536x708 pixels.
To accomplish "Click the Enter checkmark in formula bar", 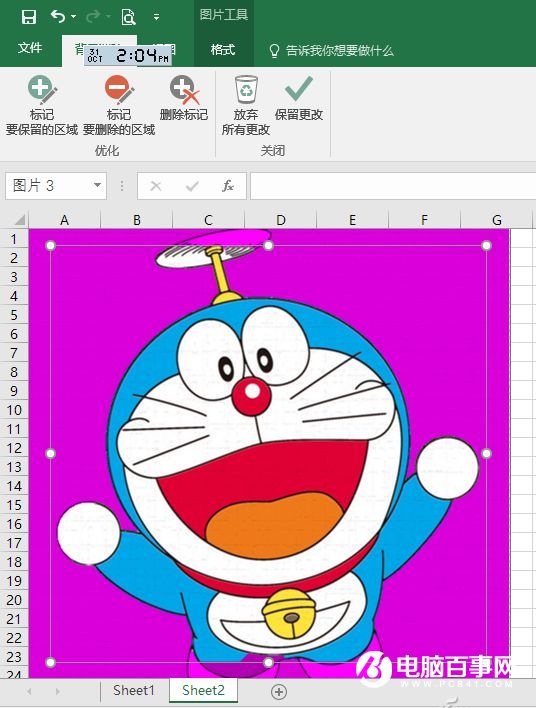I will 192,186.
